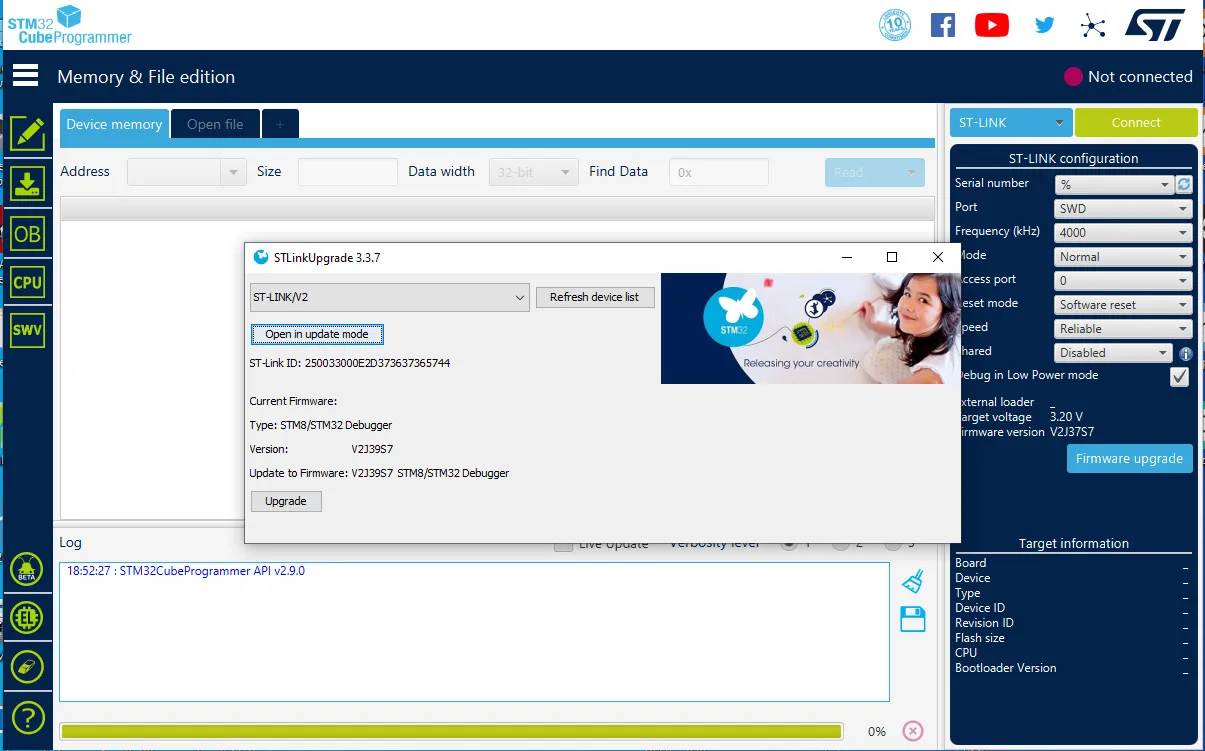Viewport: 1205px width, 751px height.
Task: Open ST-LINK/V2 device dropdown in STLinkUpgrade
Action: click(x=389, y=297)
